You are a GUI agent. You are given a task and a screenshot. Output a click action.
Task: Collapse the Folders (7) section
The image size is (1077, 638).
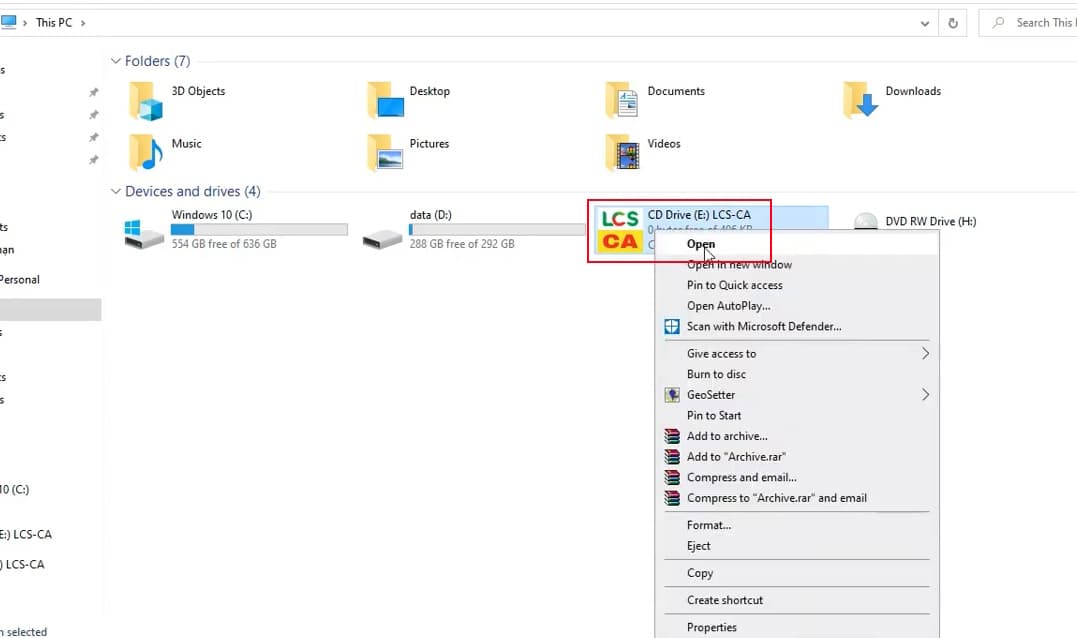116,61
